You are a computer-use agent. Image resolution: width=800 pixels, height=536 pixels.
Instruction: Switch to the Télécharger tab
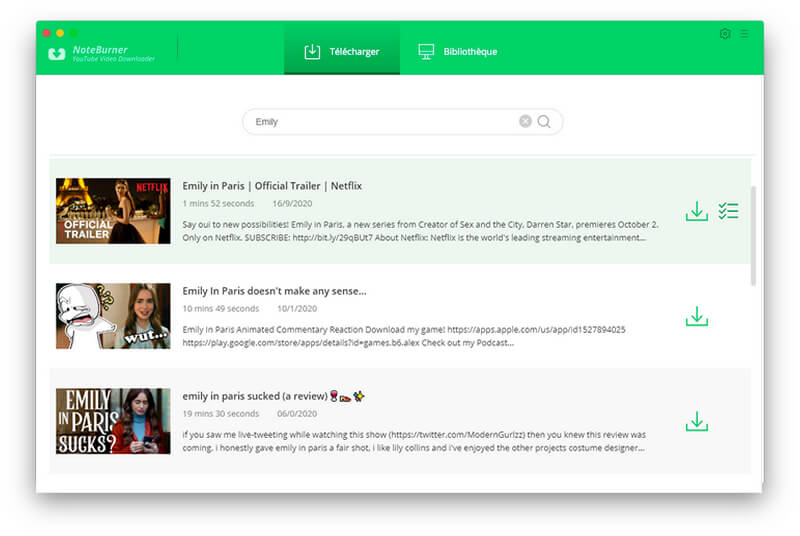click(342, 49)
